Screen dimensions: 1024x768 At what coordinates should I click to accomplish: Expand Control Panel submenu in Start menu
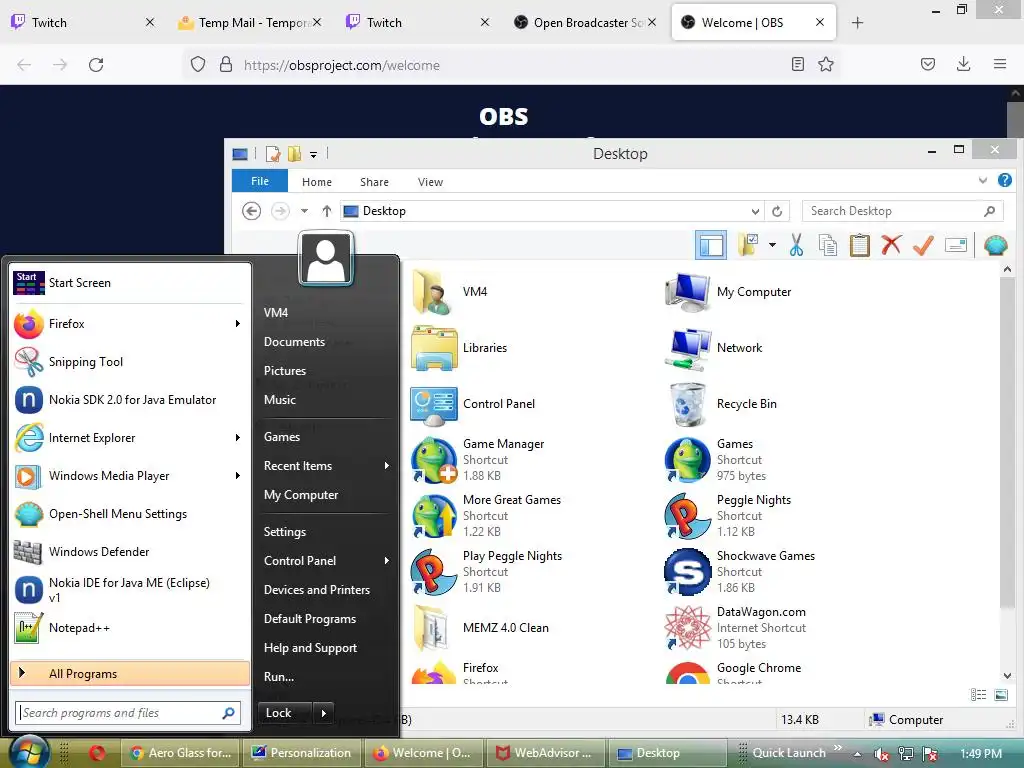tap(387, 561)
